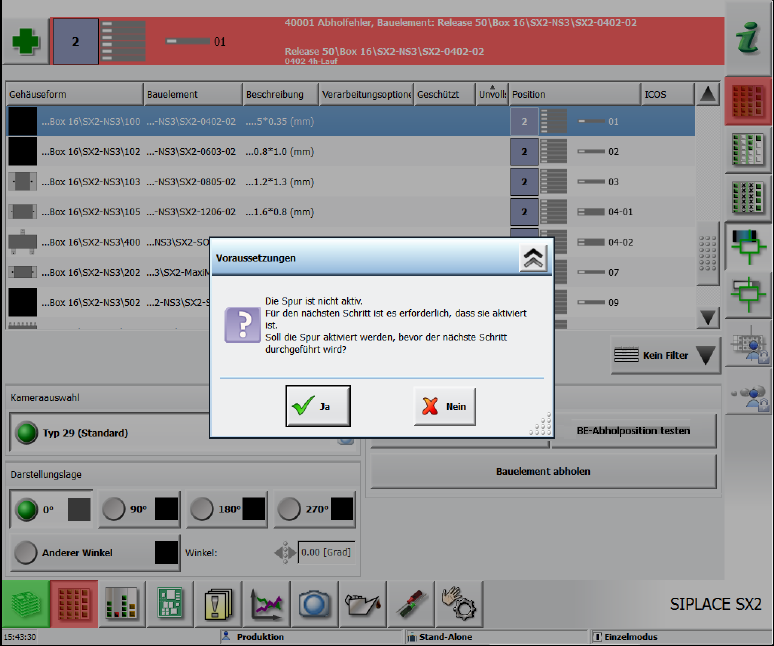Sort by Gehäuseform column header
Viewport: 774px width, 646px height.
click(75, 94)
